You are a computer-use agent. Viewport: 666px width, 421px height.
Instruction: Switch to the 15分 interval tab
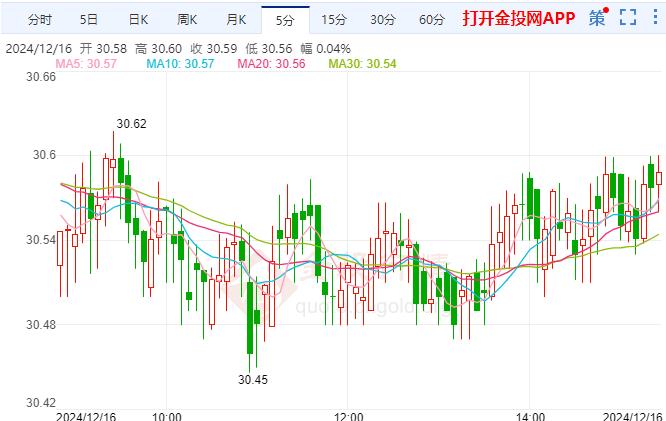point(334,20)
